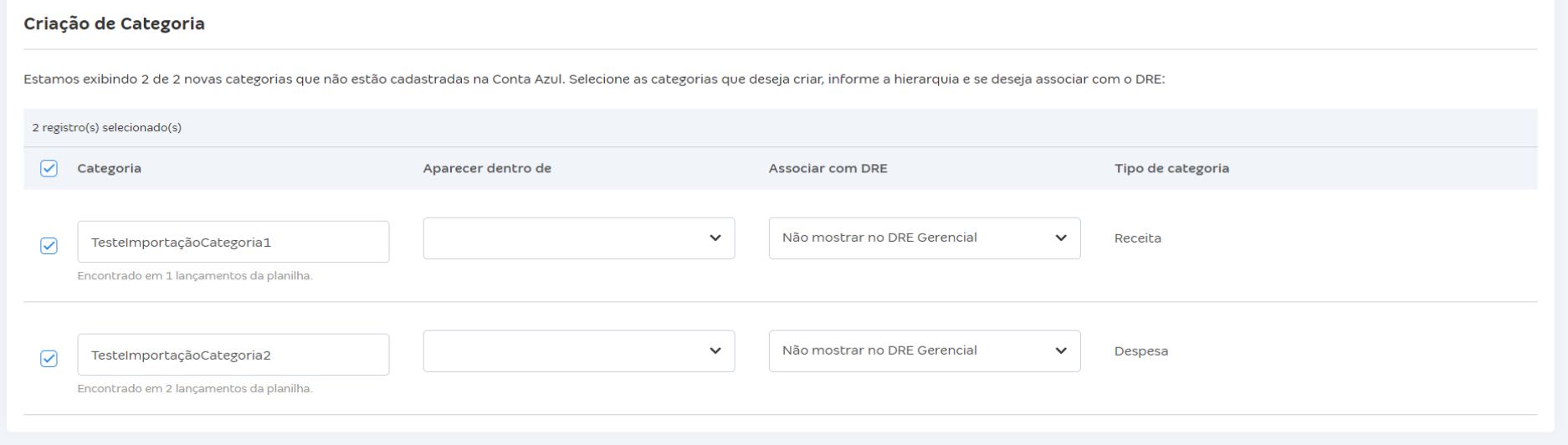Click the 'Despesa' category type text
1568x445 pixels.
tap(1141, 351)
